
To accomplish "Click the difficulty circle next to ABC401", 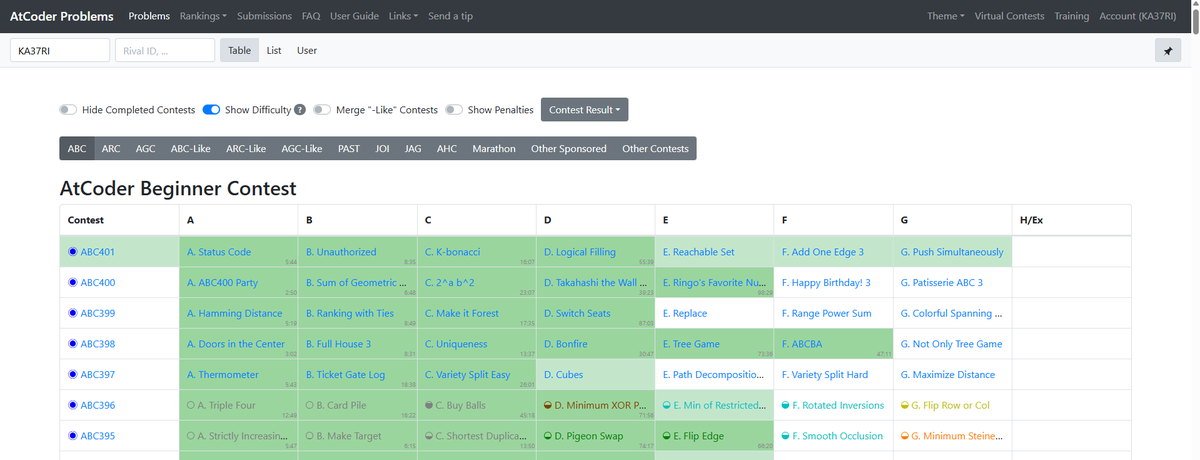I will (x=73, y=252).
